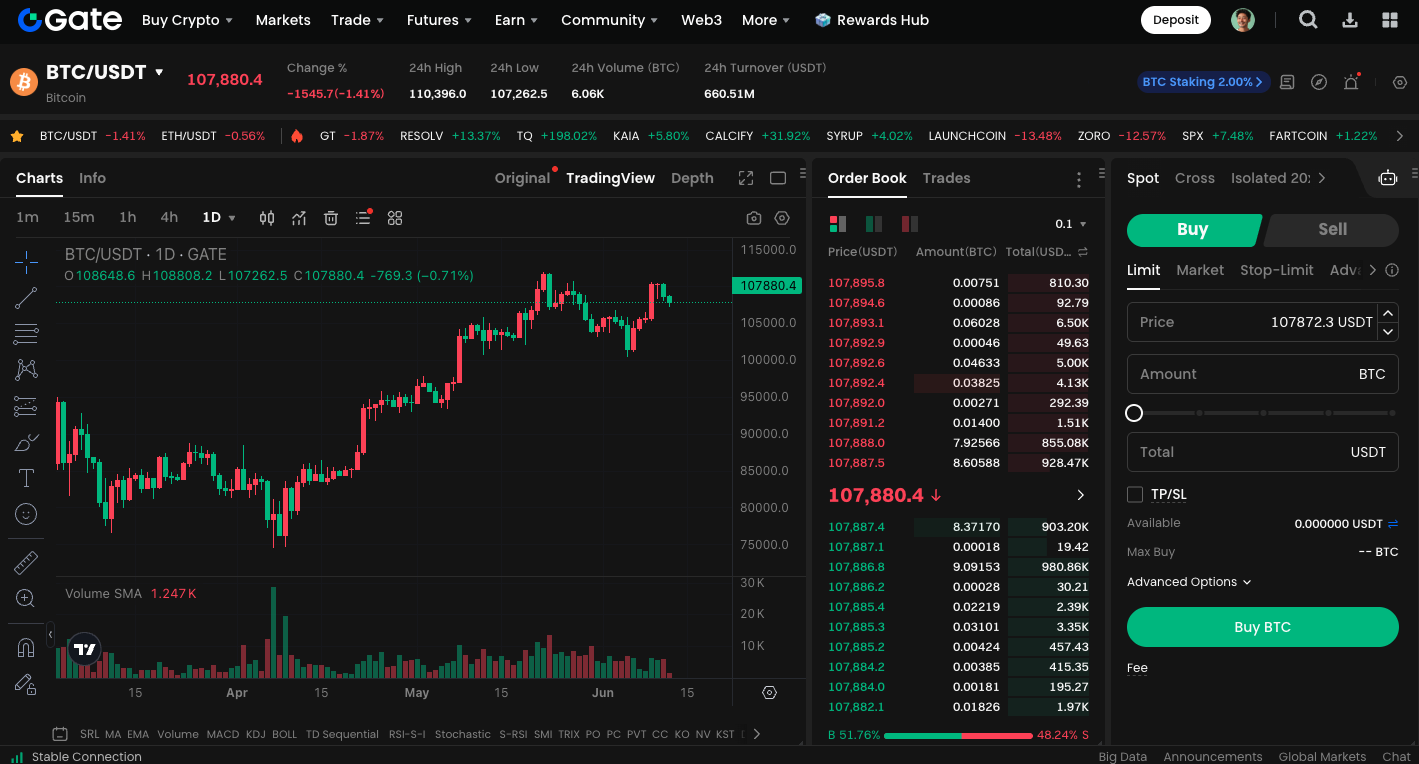
Task: Click the Buy BTC button
Action: (x=1262, y=627)
